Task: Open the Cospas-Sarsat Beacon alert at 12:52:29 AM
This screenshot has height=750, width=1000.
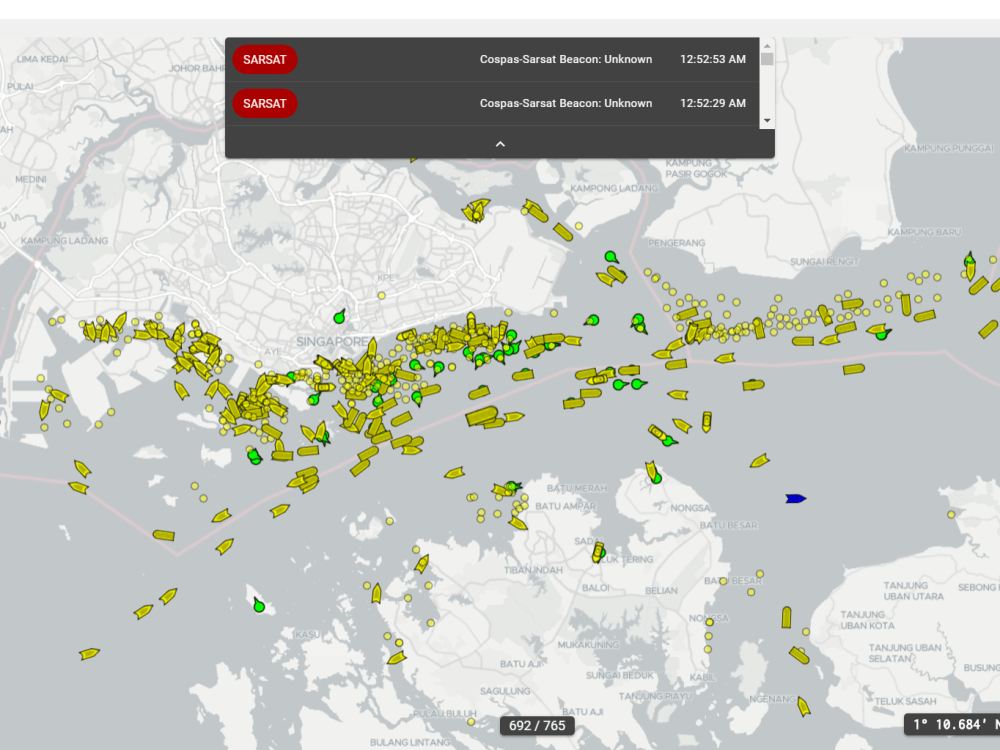Action: 492,103
